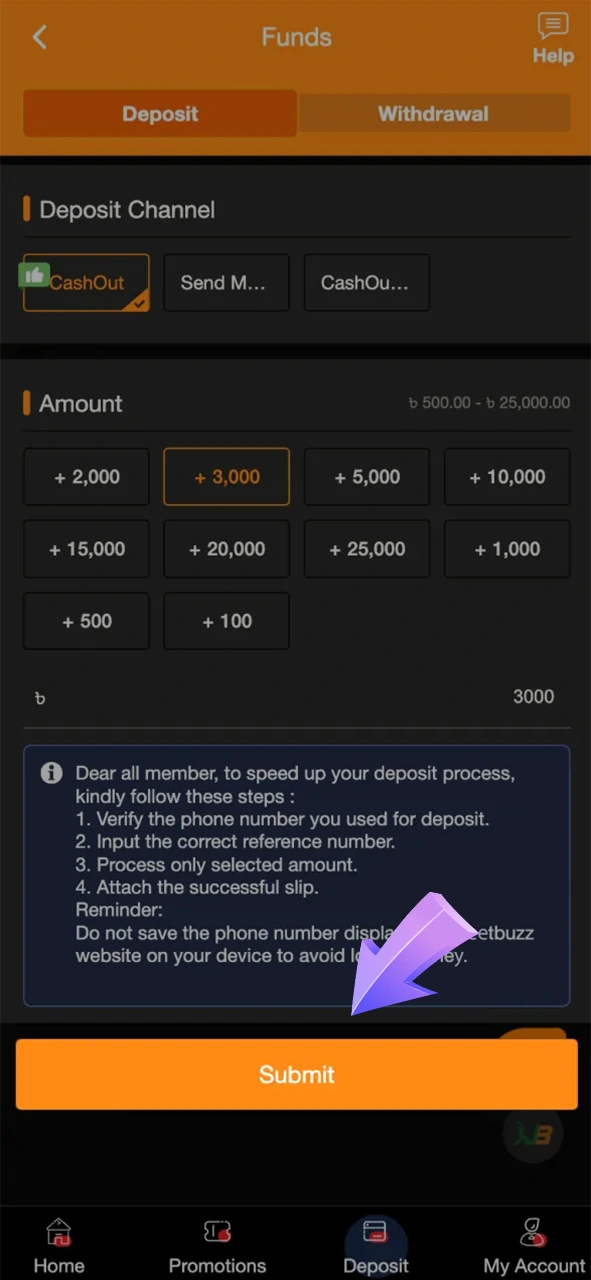The width and height of the screenshot is (591, 1280).
Task: Choose the +25,000 quick amount
Action: pos(366,549)
